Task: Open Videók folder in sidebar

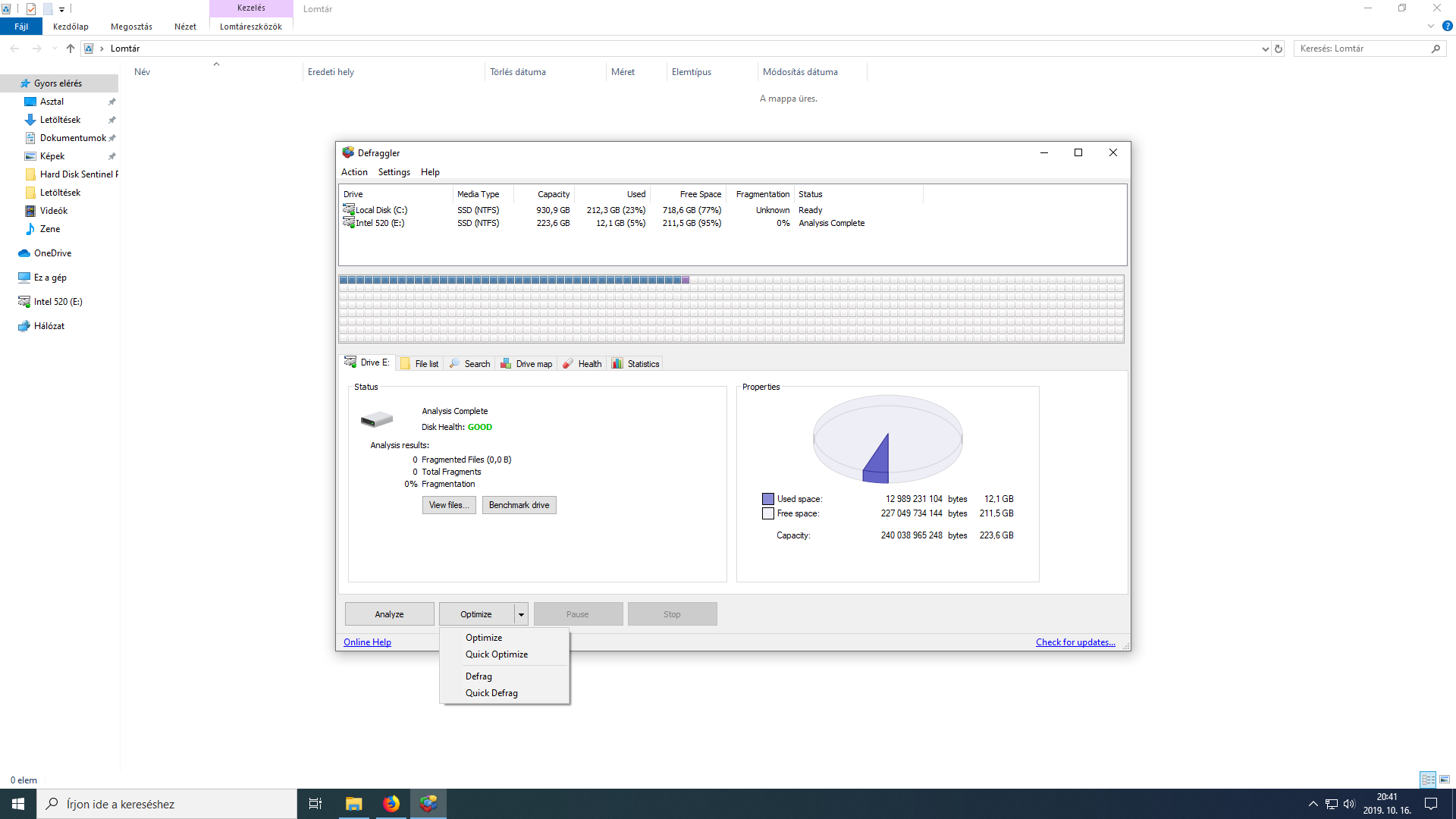Action: coord(54,211)
